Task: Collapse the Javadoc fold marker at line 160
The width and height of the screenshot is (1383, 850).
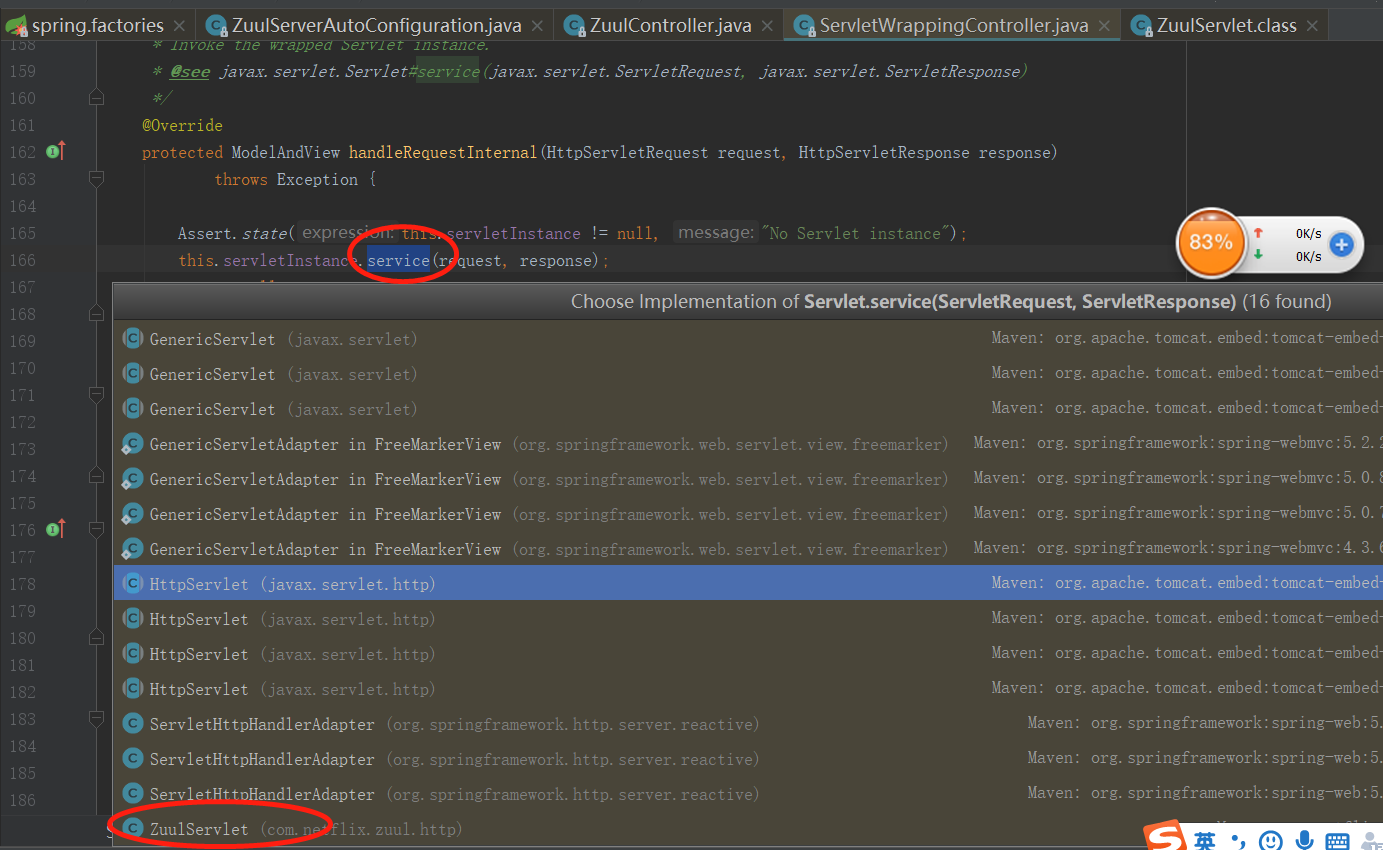Action: [x=96, y=98]
